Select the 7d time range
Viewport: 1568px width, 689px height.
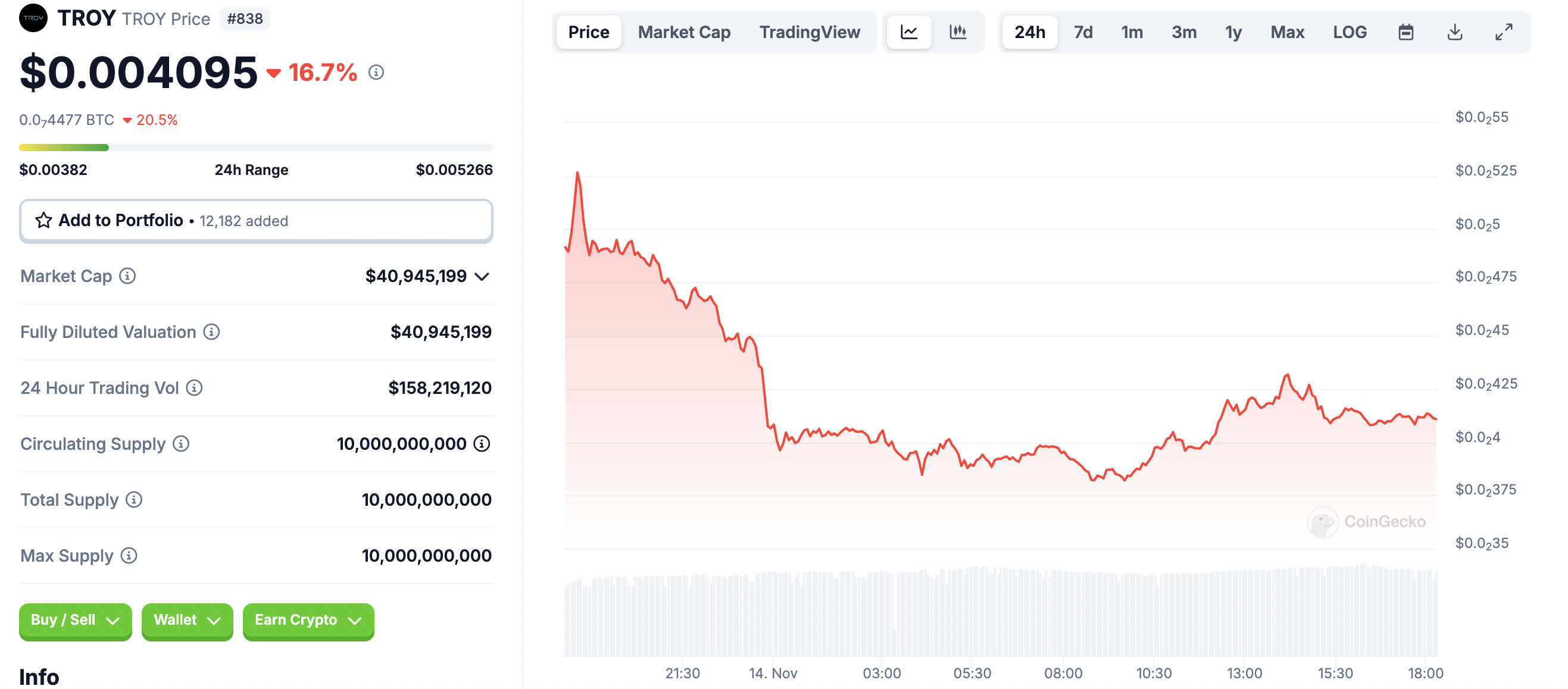1083,32
